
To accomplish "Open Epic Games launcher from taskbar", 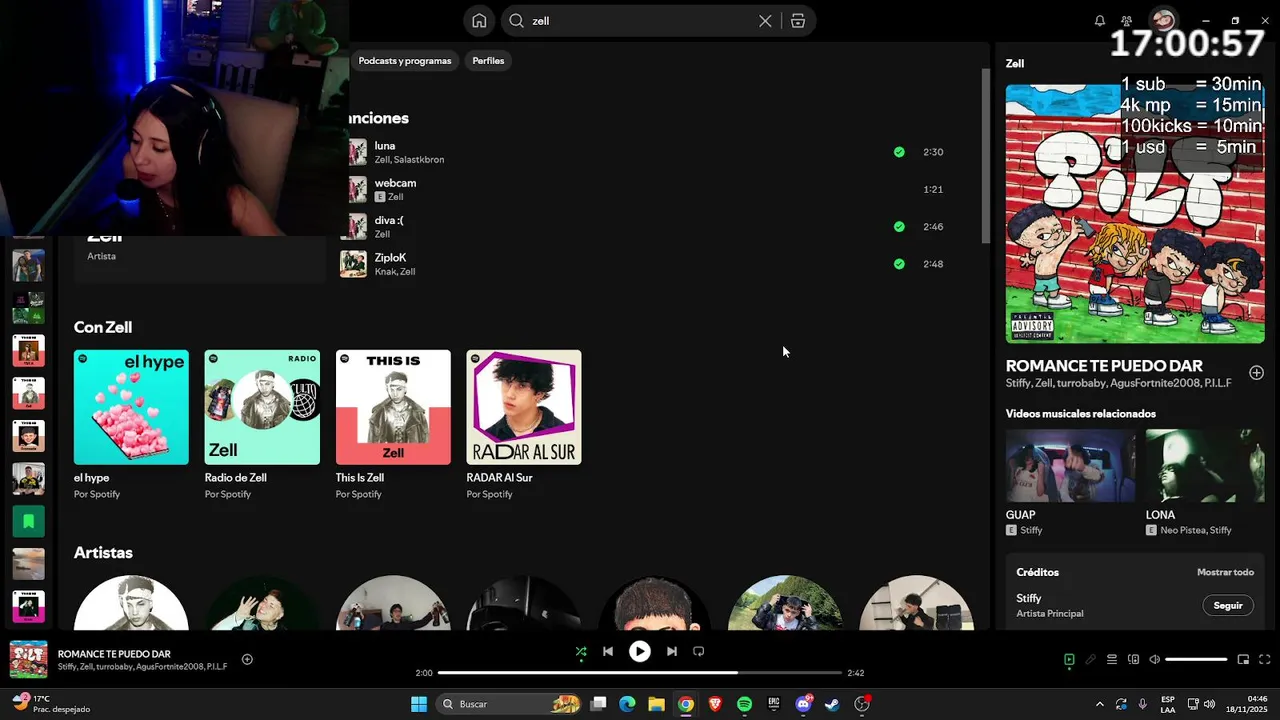I will (x=773, y=704).
